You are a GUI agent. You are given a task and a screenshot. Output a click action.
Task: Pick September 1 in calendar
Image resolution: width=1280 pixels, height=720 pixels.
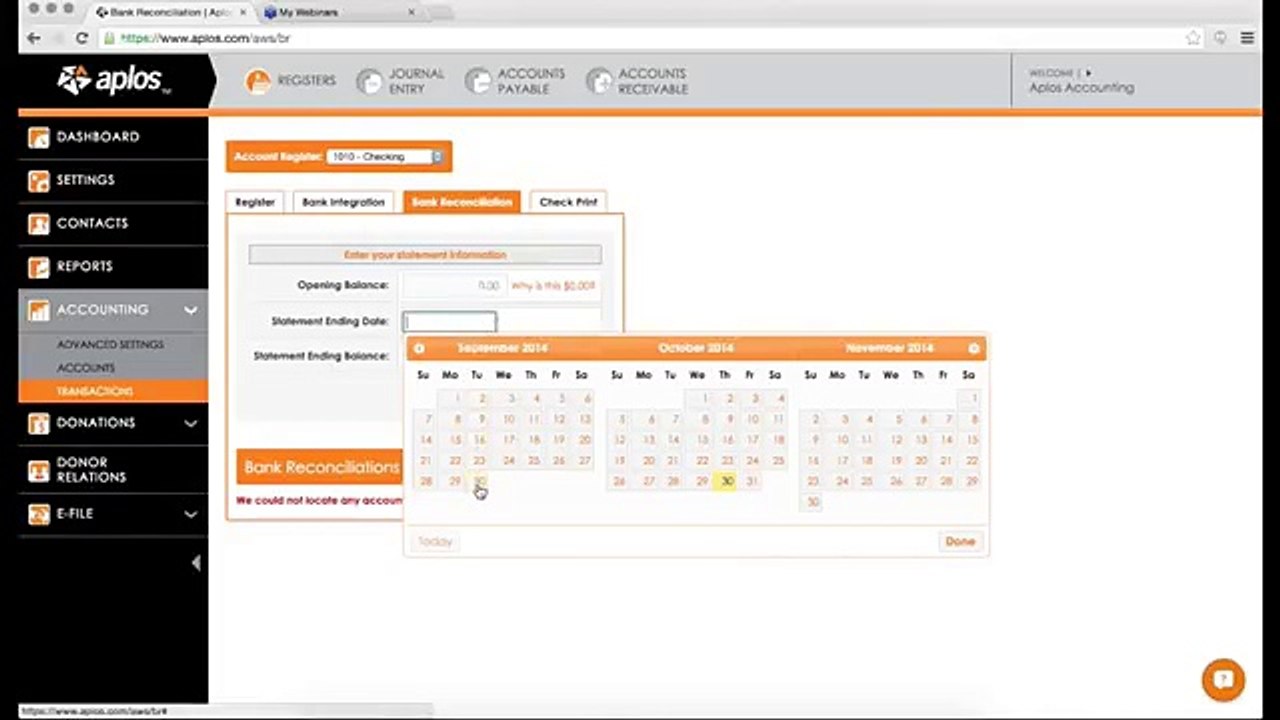point(456,398)
